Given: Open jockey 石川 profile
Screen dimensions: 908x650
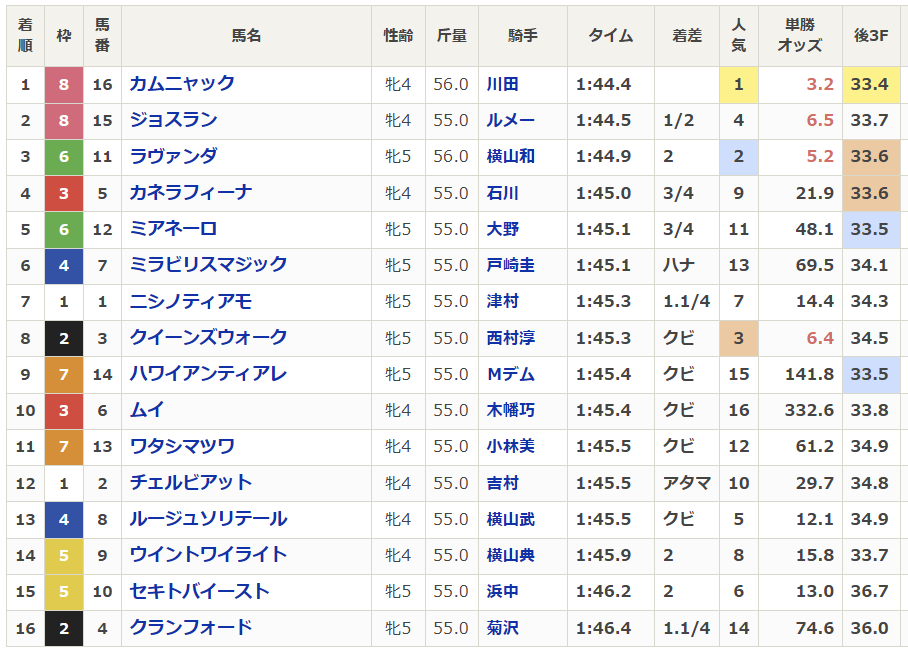Looking at the screenshot, I should point(502,193).
